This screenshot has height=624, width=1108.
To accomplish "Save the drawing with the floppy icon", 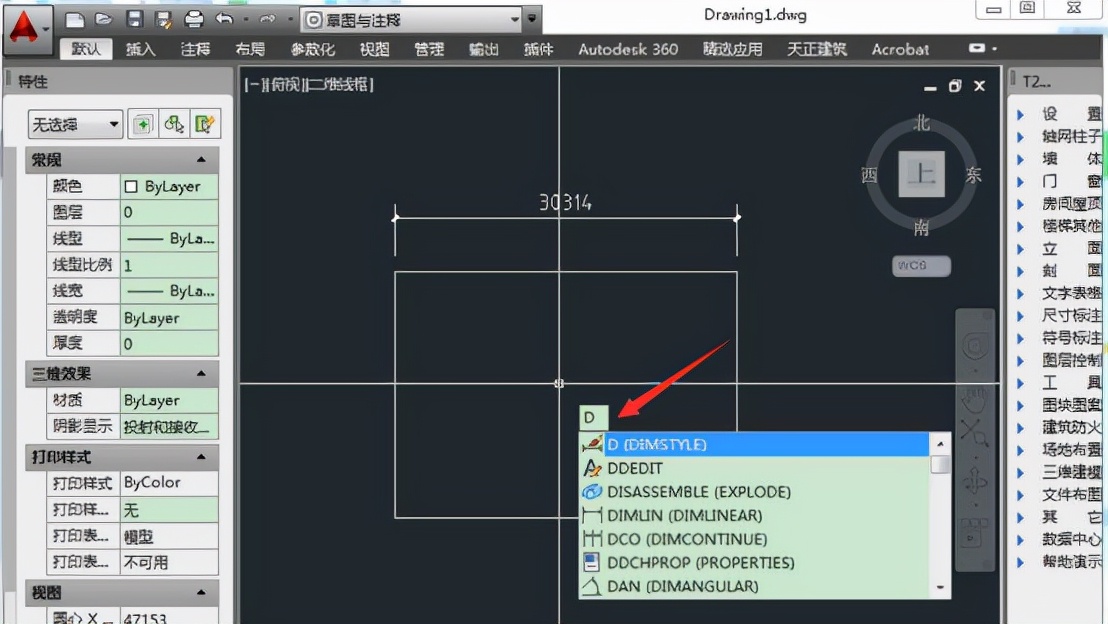I will pos(134,20).
